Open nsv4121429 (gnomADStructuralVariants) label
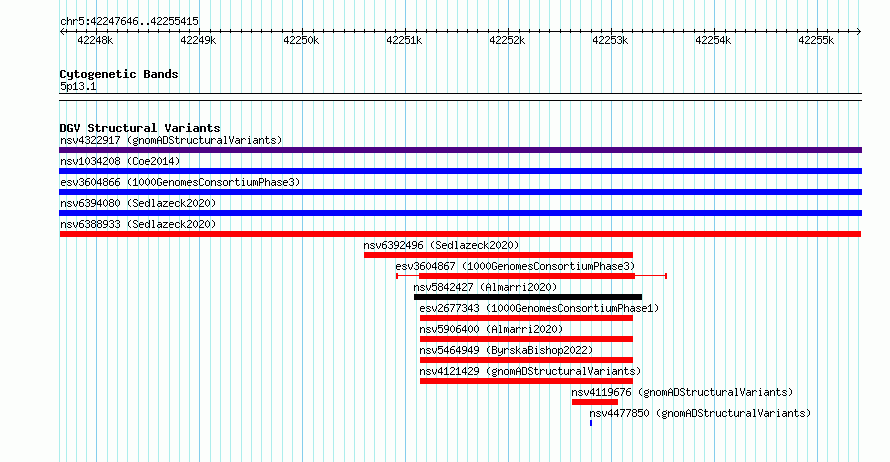 pos(530,371)
